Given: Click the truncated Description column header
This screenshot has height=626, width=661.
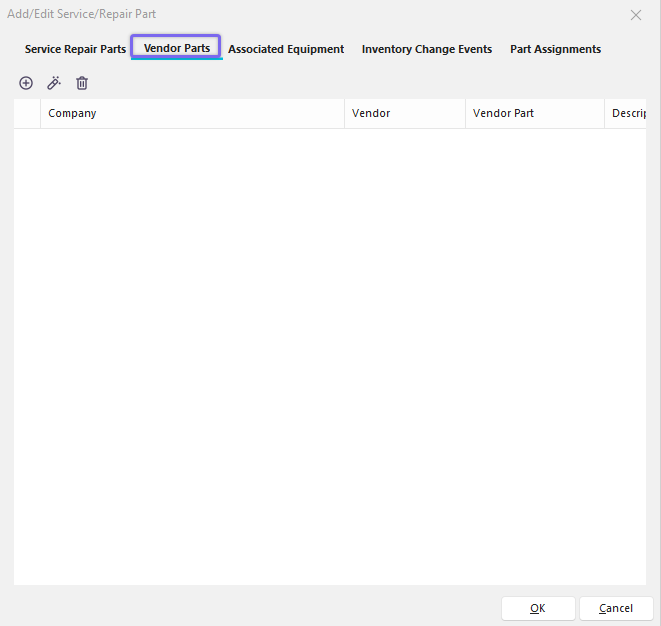Looking at the screenshot, I should click(x=628, y=114).
